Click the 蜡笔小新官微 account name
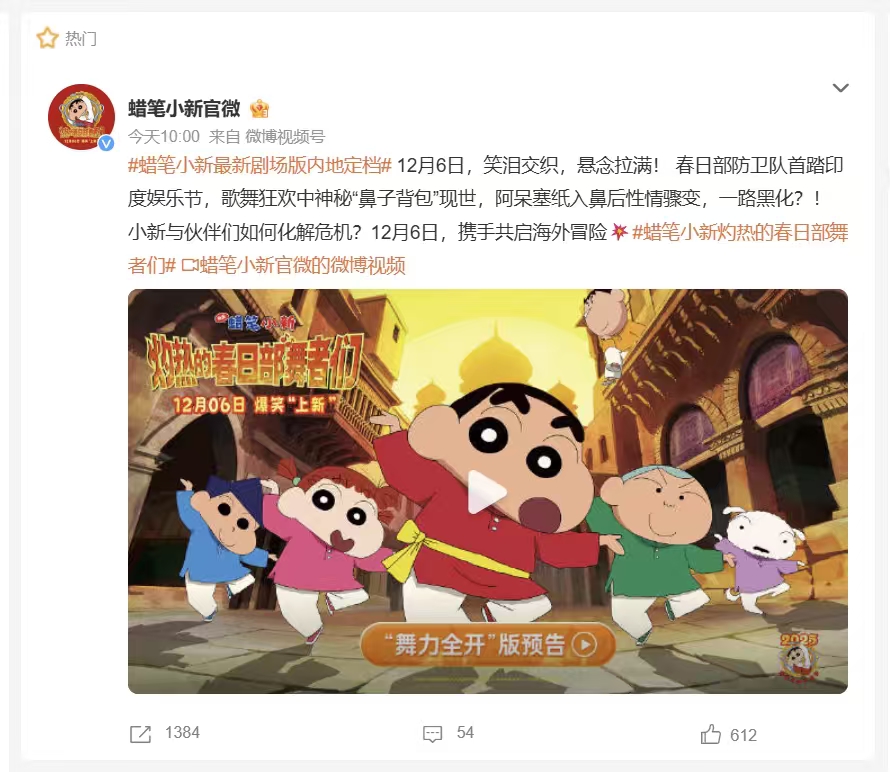 (184, 108)
